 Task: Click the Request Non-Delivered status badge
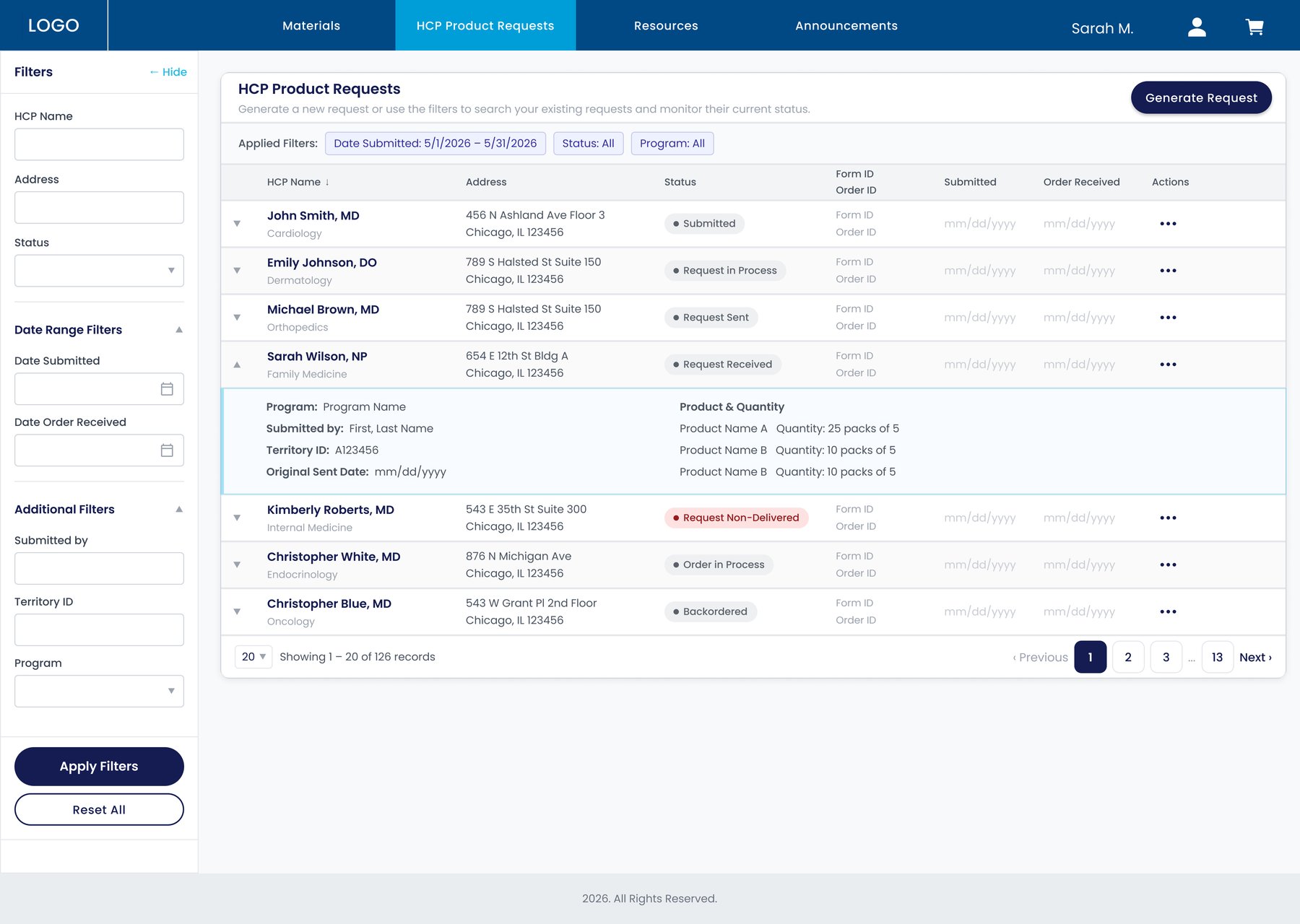coord(736,518)
